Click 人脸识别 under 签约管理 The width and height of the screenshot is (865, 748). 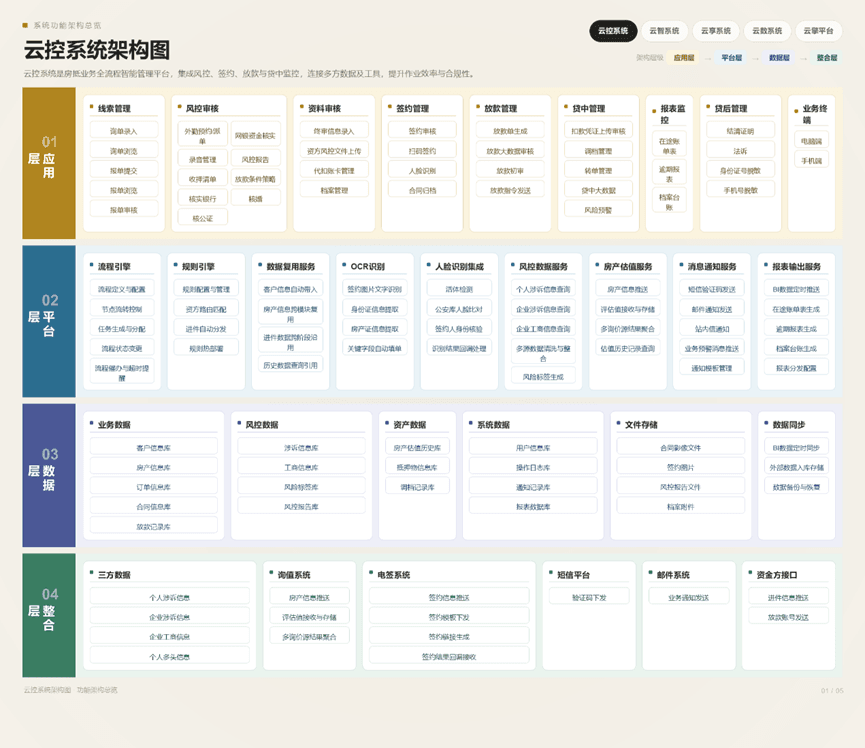(422, 171)
